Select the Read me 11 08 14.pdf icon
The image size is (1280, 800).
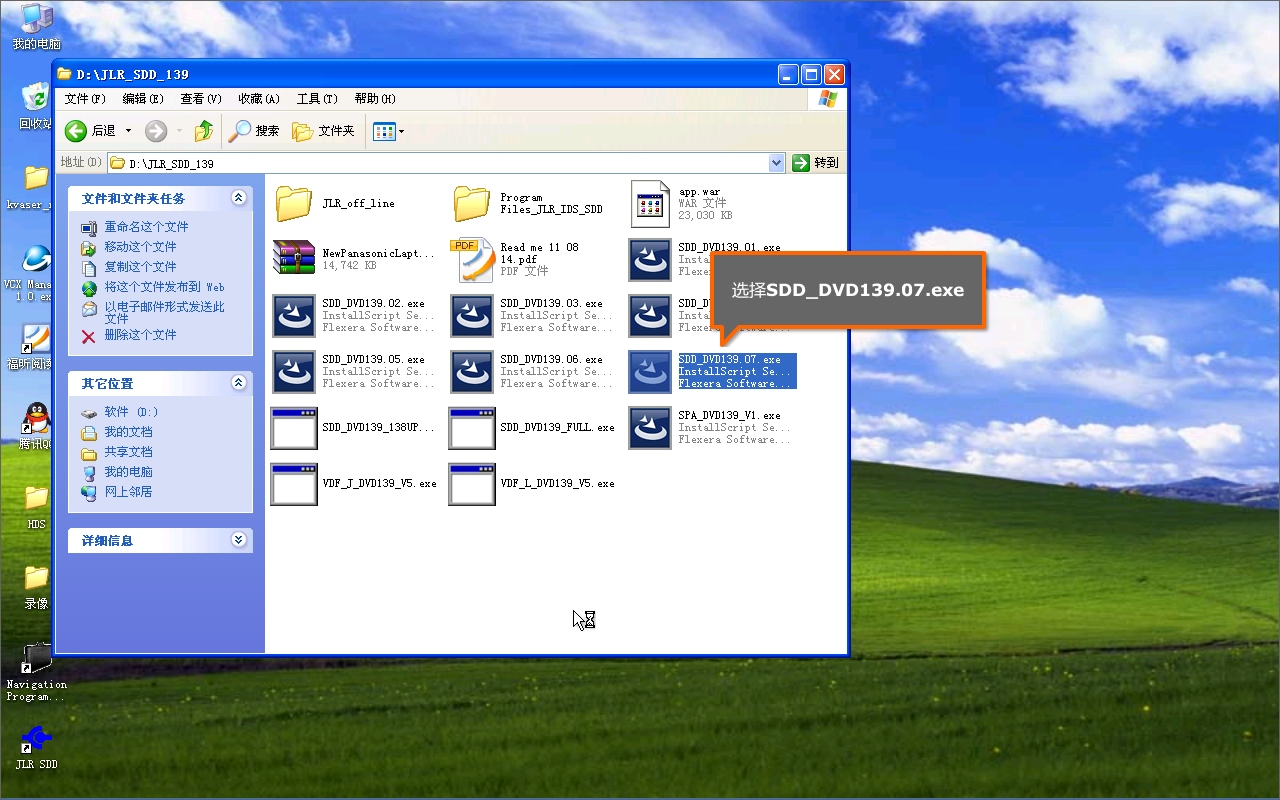point(472,260)
